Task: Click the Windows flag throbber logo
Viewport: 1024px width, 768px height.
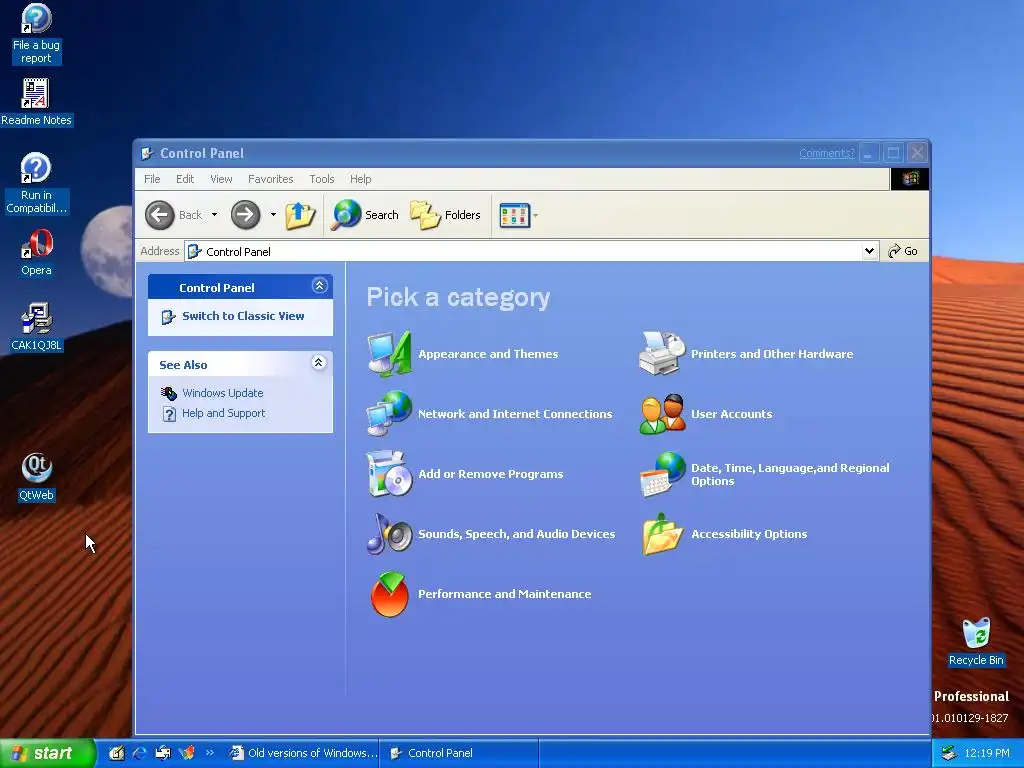Action: [x=910, y=179]
